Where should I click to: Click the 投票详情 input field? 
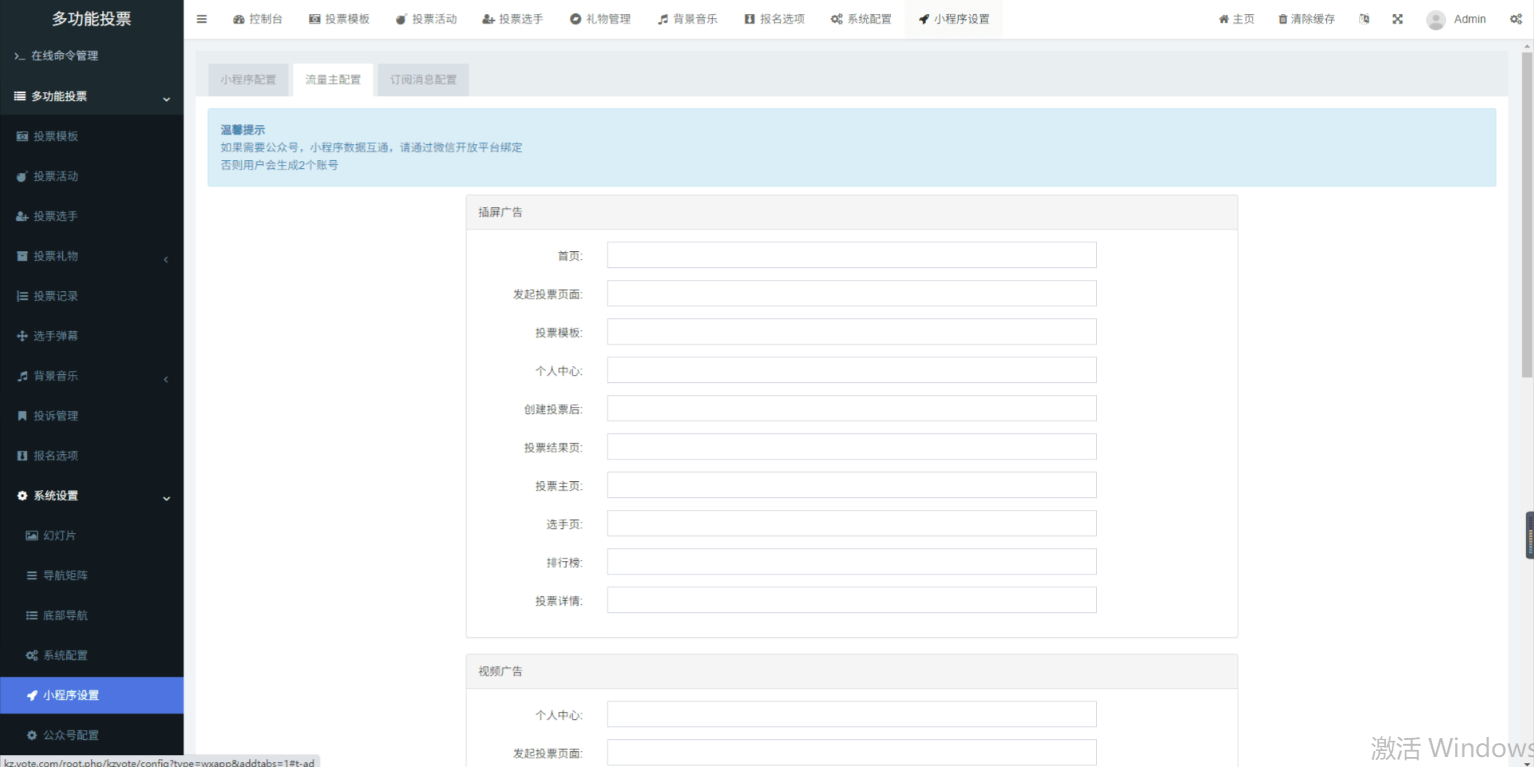pos(852,600)
